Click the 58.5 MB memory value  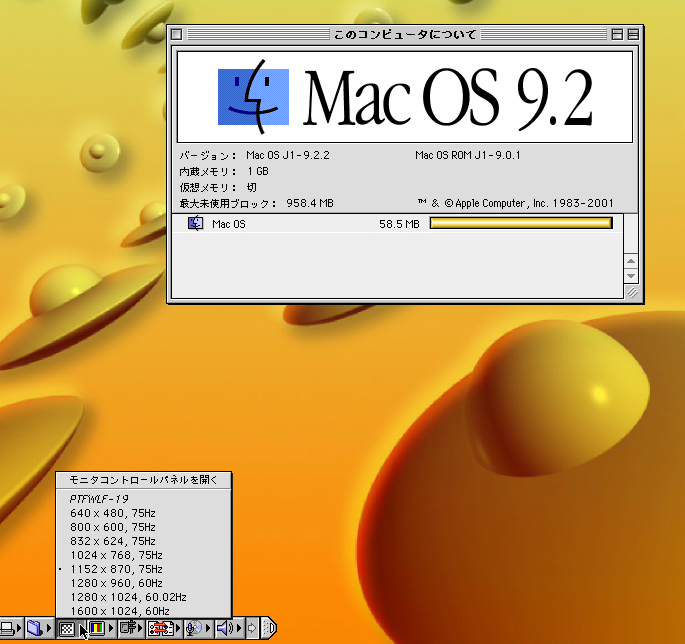(399, 224)
